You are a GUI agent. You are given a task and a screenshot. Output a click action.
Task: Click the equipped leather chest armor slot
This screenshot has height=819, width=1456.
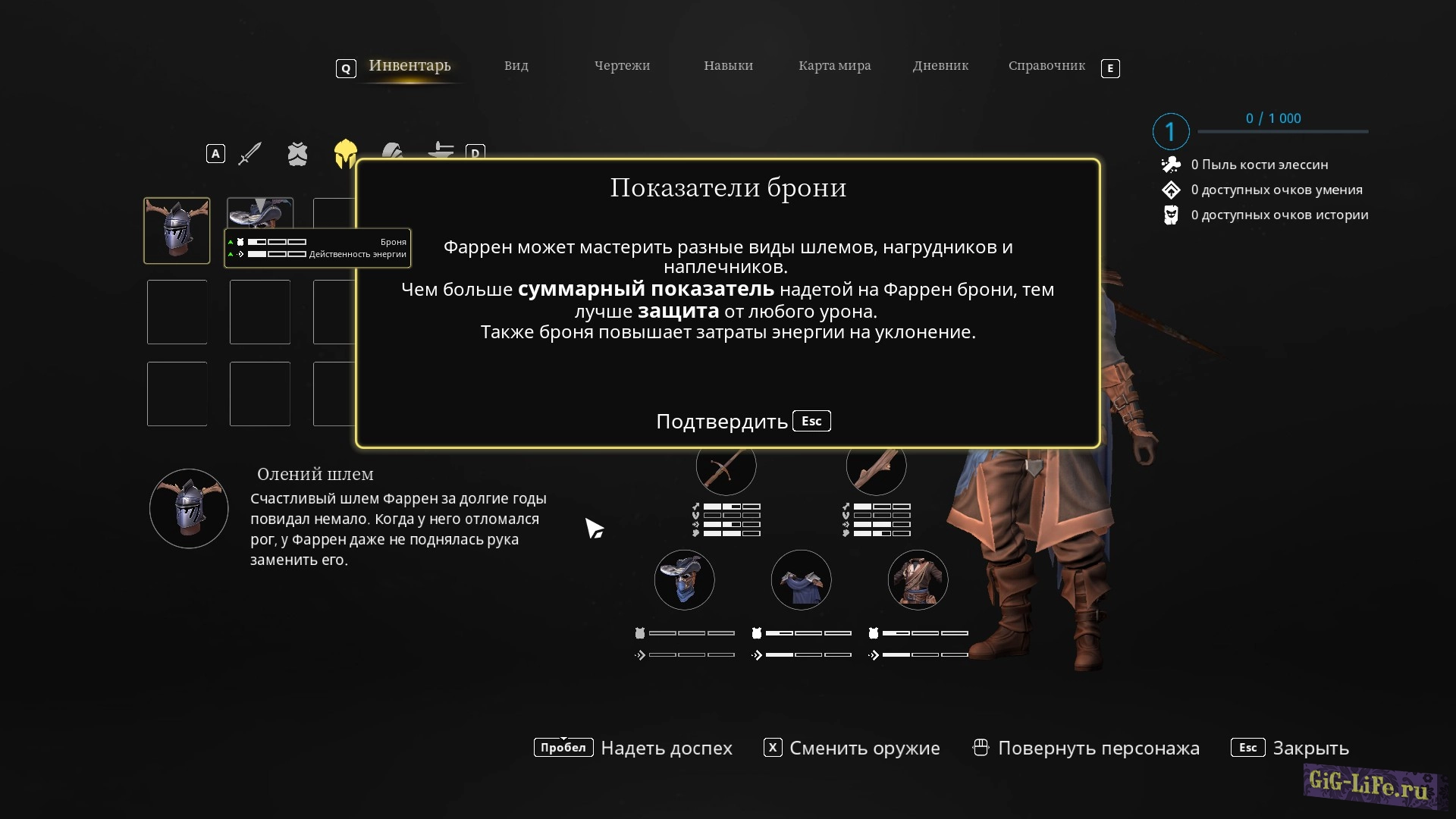[918, 580]
